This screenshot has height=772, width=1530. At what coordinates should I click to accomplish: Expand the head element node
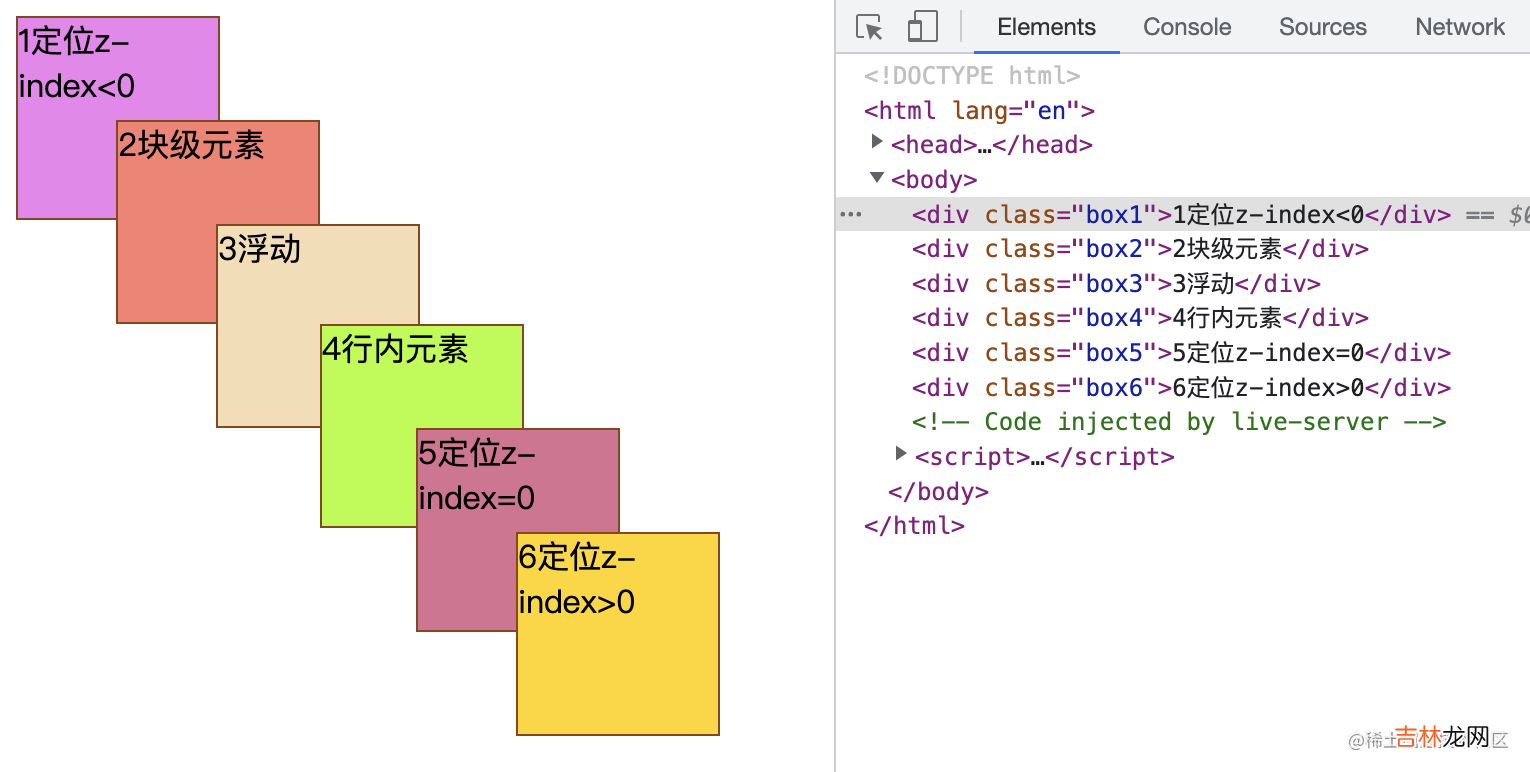(878, 143)
